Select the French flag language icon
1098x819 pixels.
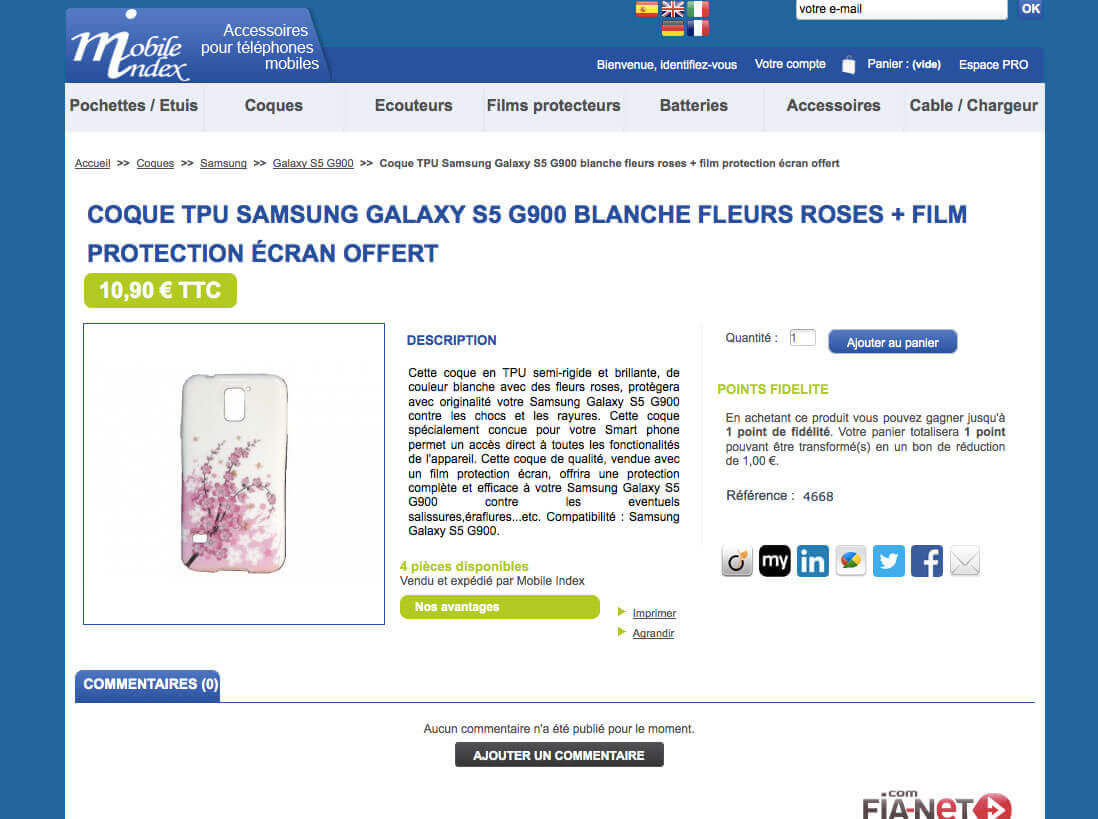(x=697, y=28)
